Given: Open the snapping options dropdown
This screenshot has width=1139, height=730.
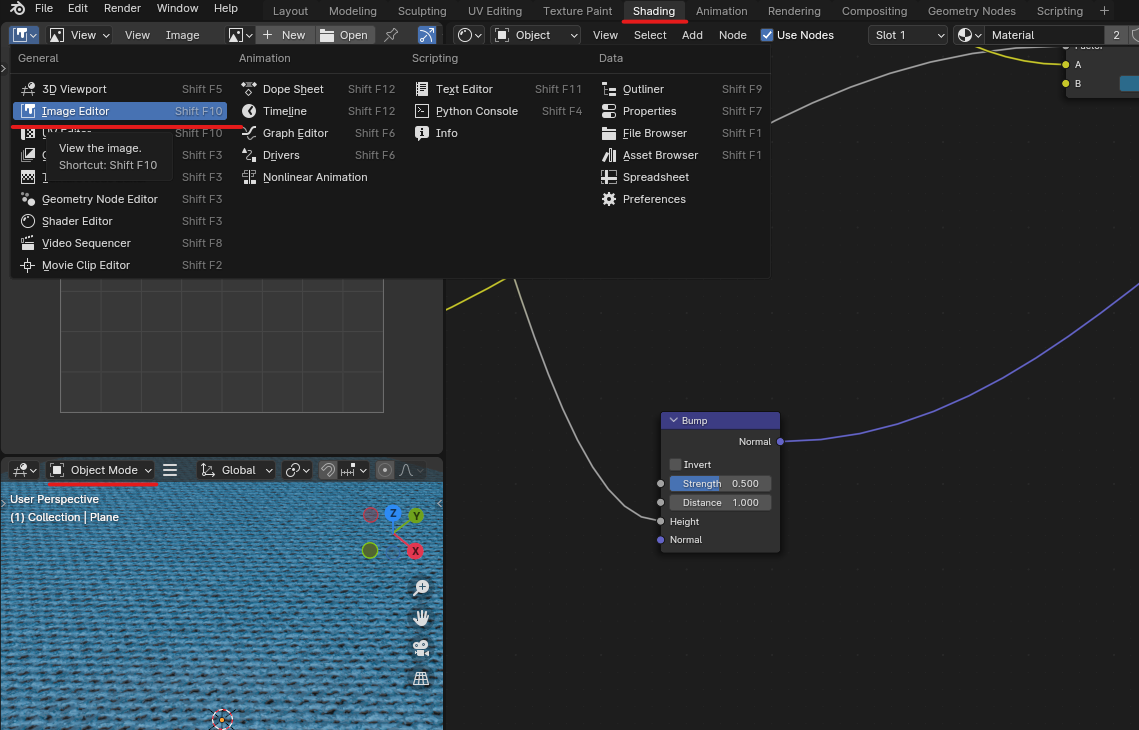Looking at the screenshot, I should click(354, 470).
